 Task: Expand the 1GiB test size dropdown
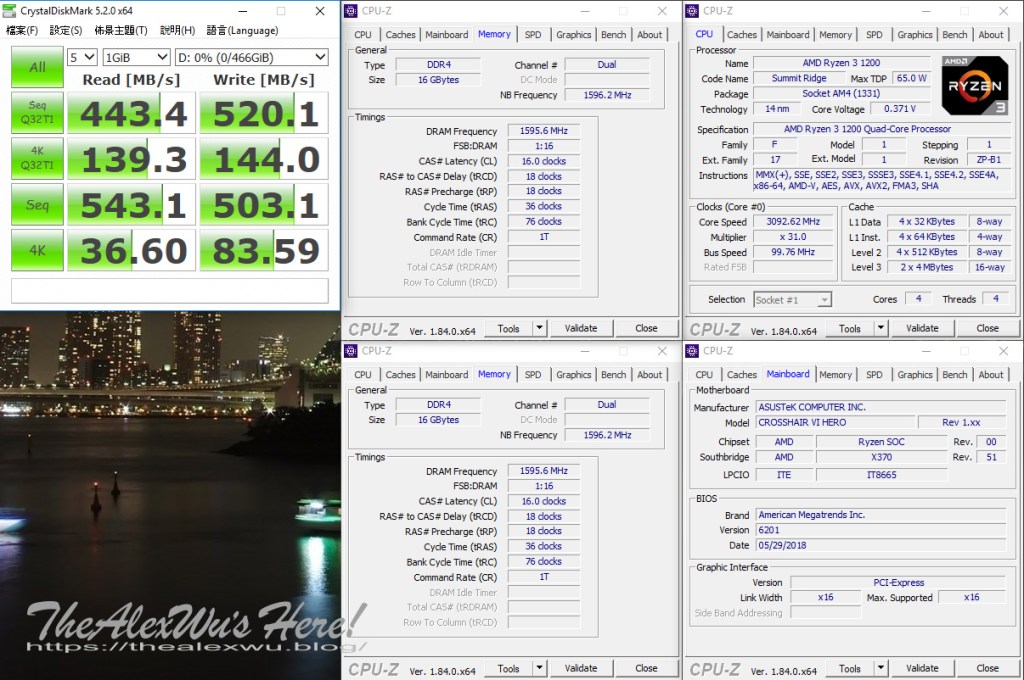(x=136, y=57)
